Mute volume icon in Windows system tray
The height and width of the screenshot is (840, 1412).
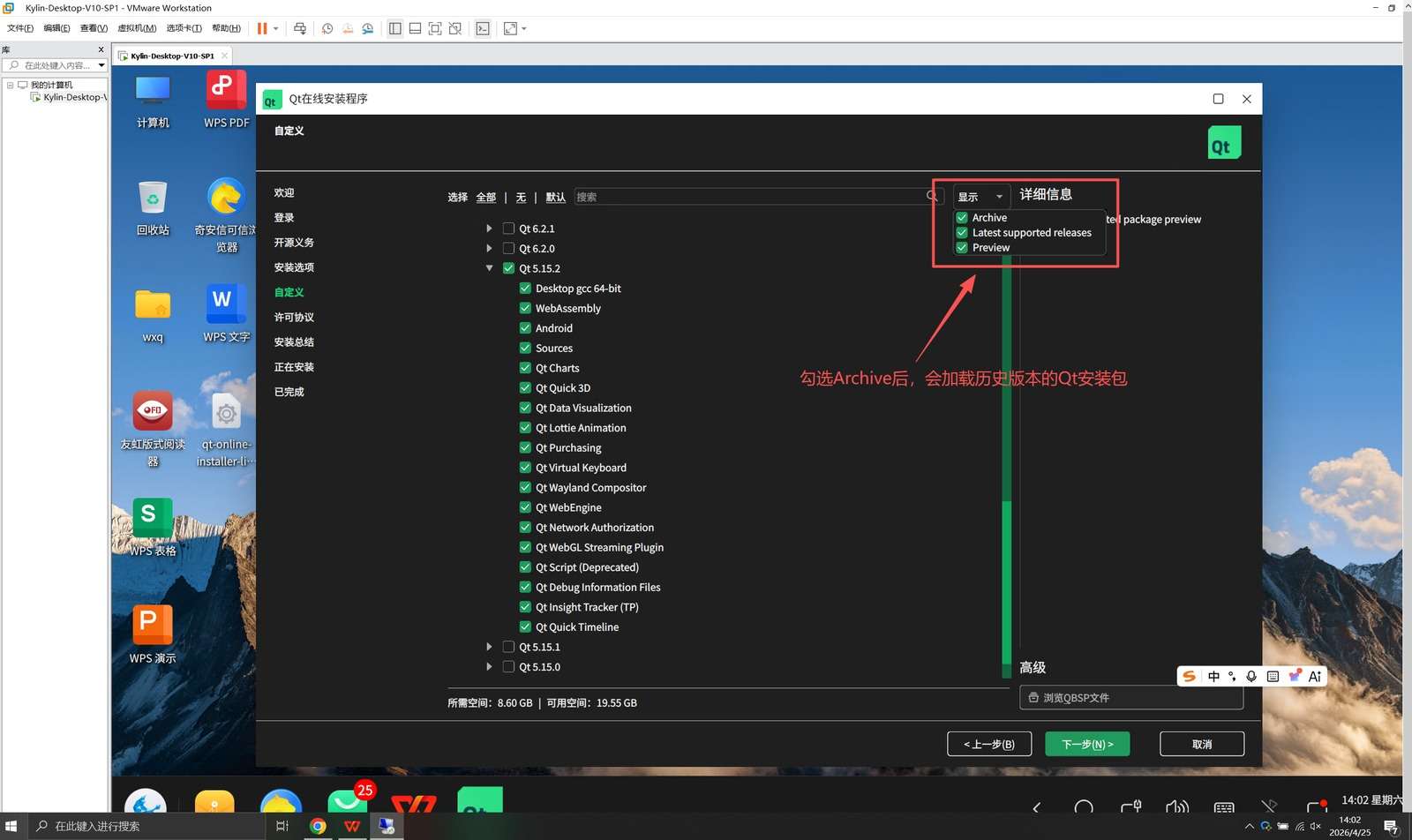coord(1316,826)
